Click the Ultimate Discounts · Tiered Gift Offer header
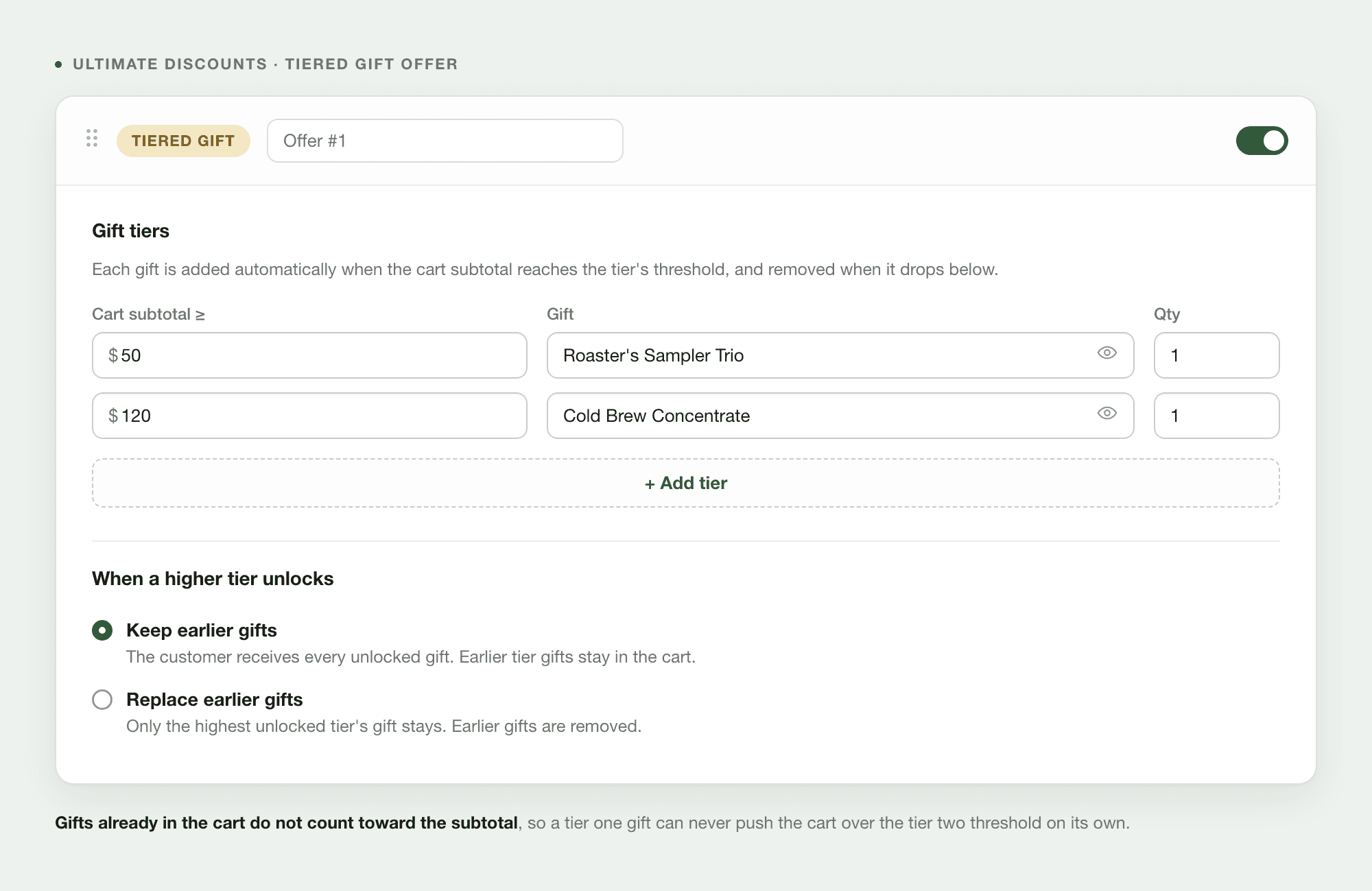This screenshot has width=1372, height=891. [x=265, y=64]
